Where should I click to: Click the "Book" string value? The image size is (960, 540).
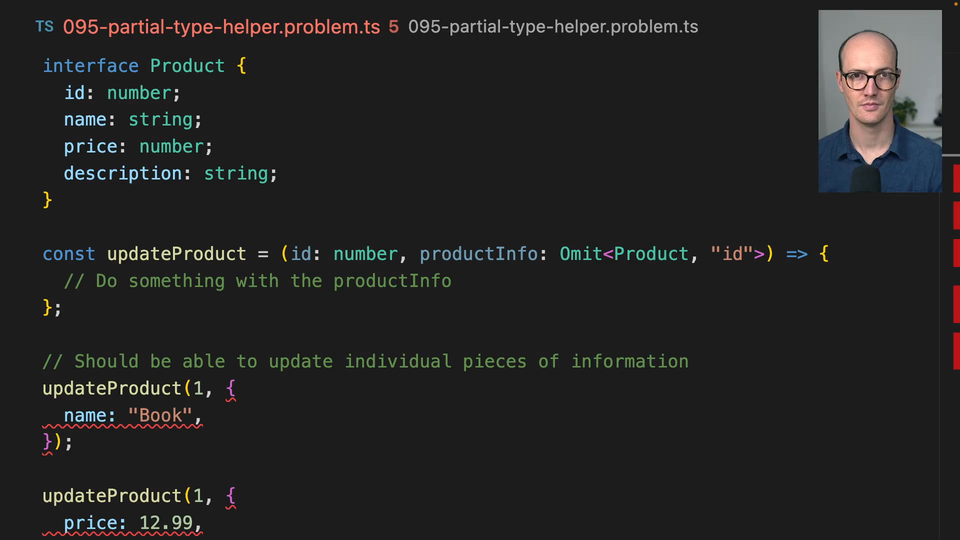(x=159, y=415)
